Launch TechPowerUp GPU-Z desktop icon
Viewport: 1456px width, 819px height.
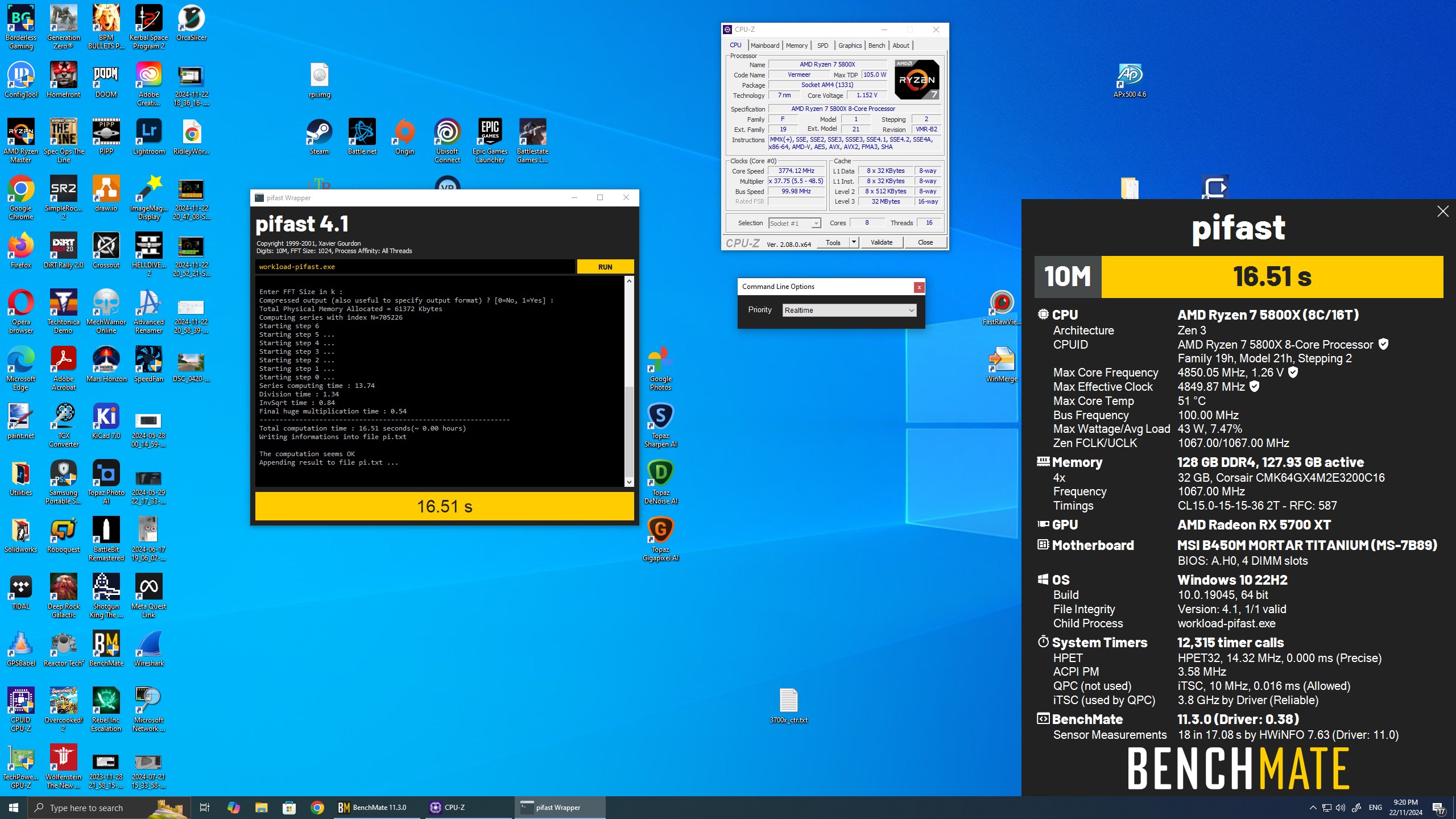click(x=21, y=766)
